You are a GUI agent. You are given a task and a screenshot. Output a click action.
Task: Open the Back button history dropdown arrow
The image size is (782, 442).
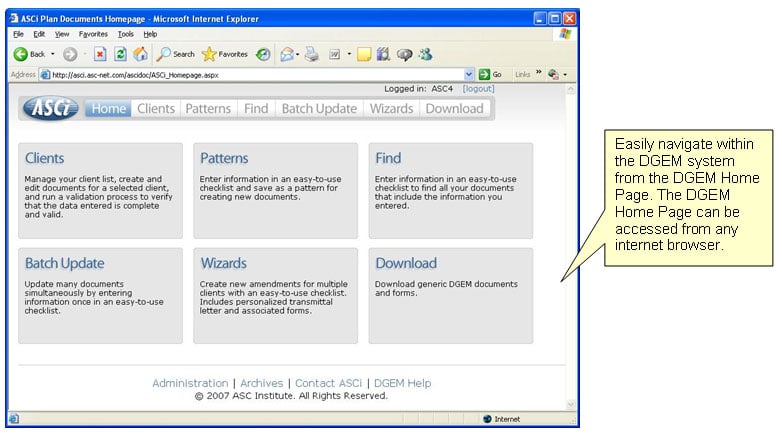53,54
